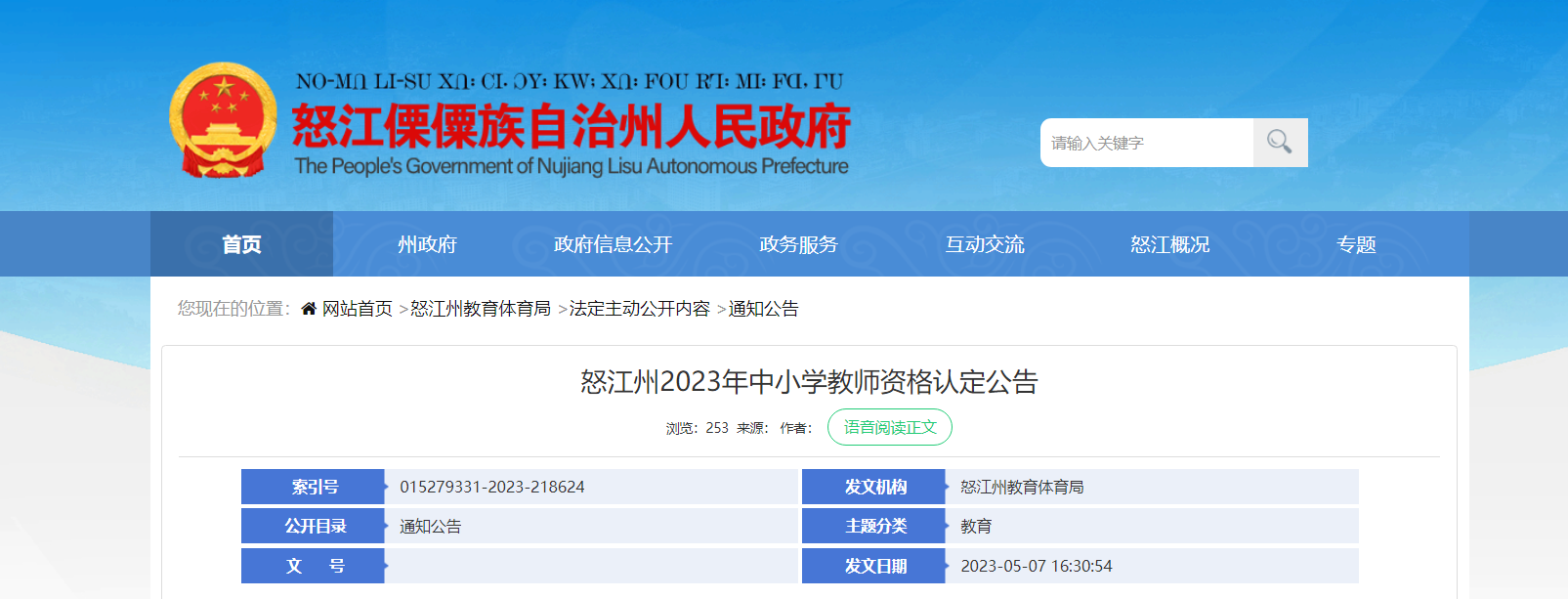
Task: Click the 发文日期 label cell
Action: 874,566
